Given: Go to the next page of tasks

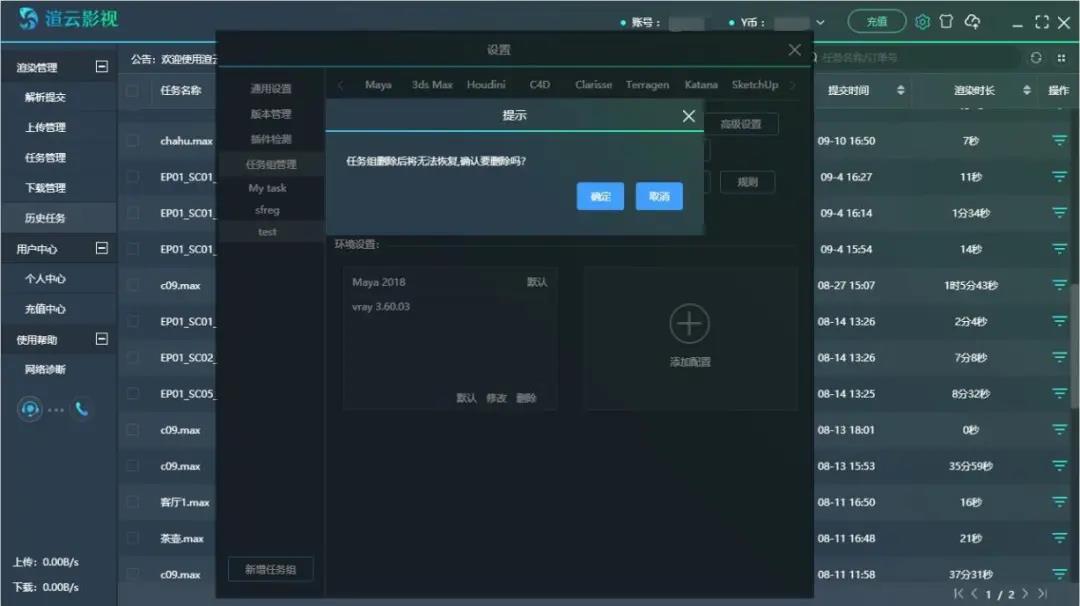Looking at the screenshot, I should (1025, 594).
